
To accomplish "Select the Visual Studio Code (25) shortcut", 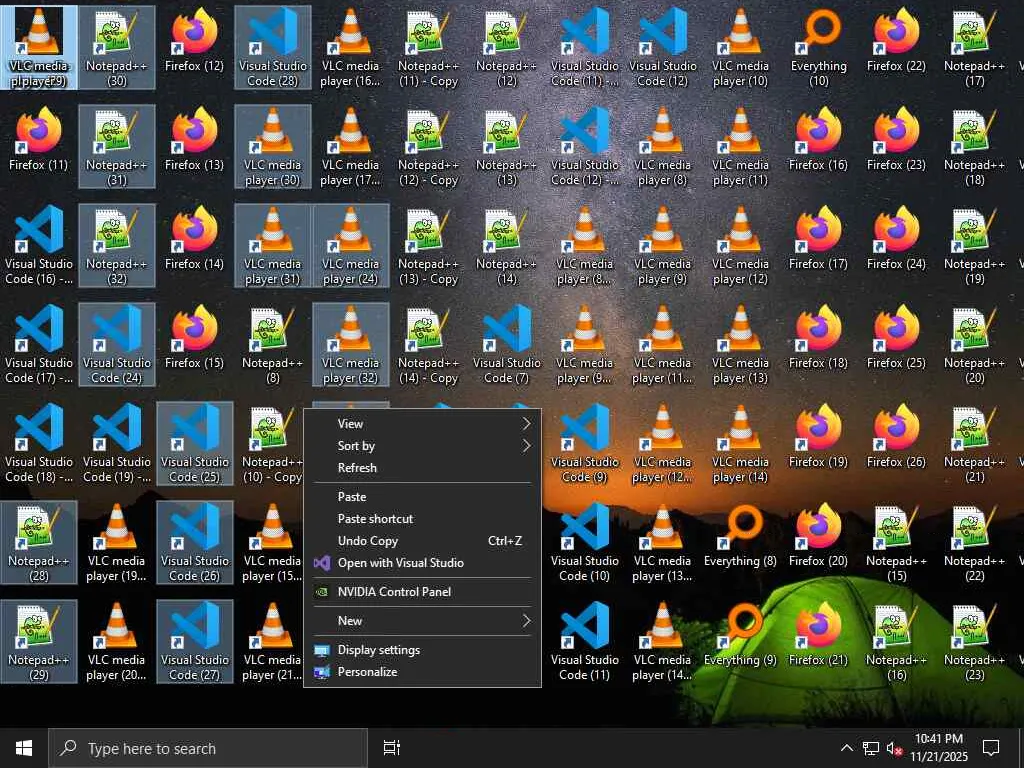I will pyautogui.click(x=195, y=443).
